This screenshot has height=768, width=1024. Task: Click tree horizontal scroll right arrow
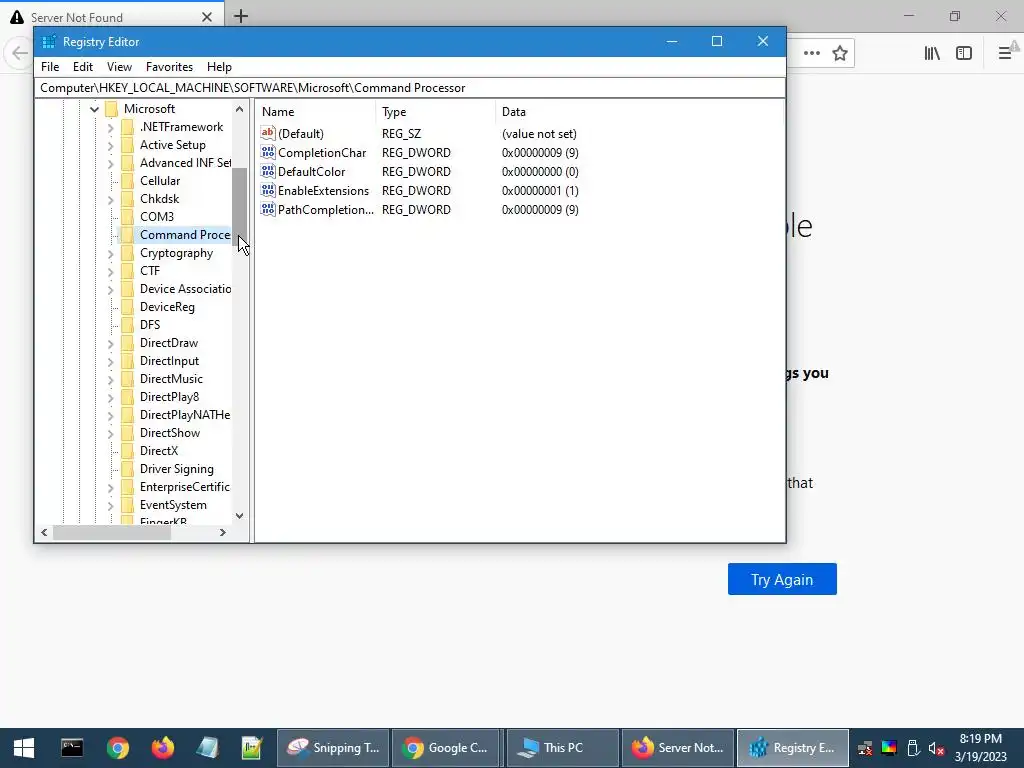click(223, 533)
